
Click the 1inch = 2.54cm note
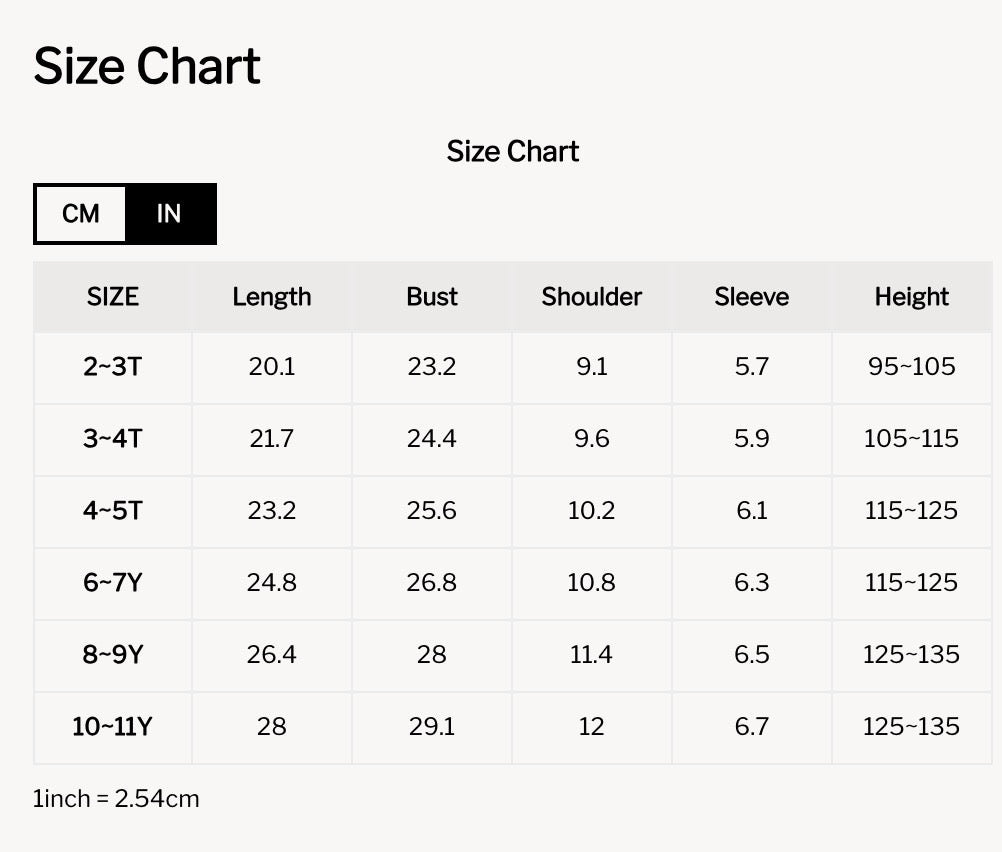coord(116,799)
